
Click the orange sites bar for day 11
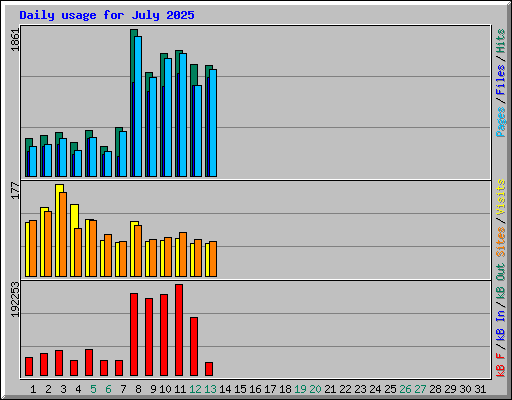183,254
